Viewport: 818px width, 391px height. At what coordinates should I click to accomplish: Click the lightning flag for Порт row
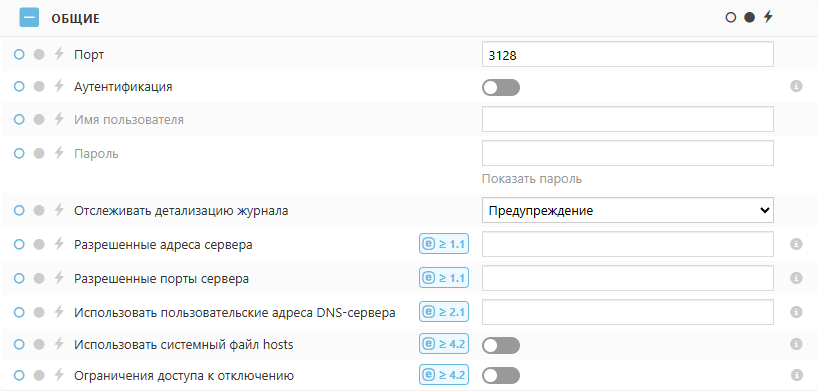tap(59, 54)
